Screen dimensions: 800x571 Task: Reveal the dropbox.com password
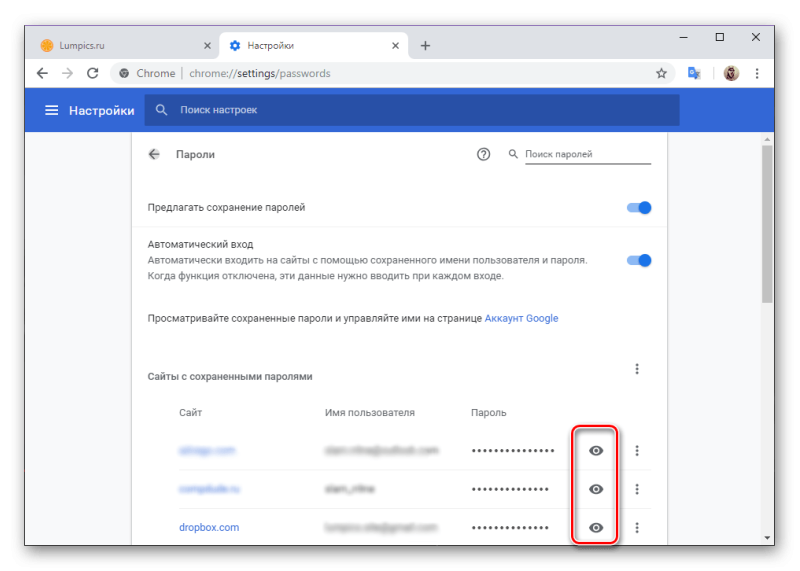point(596,528)
